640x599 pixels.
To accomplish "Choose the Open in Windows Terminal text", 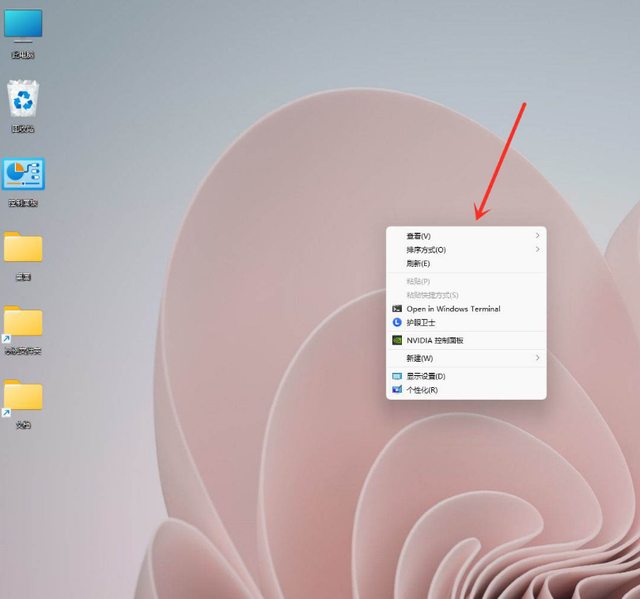I will pos(453,309).
